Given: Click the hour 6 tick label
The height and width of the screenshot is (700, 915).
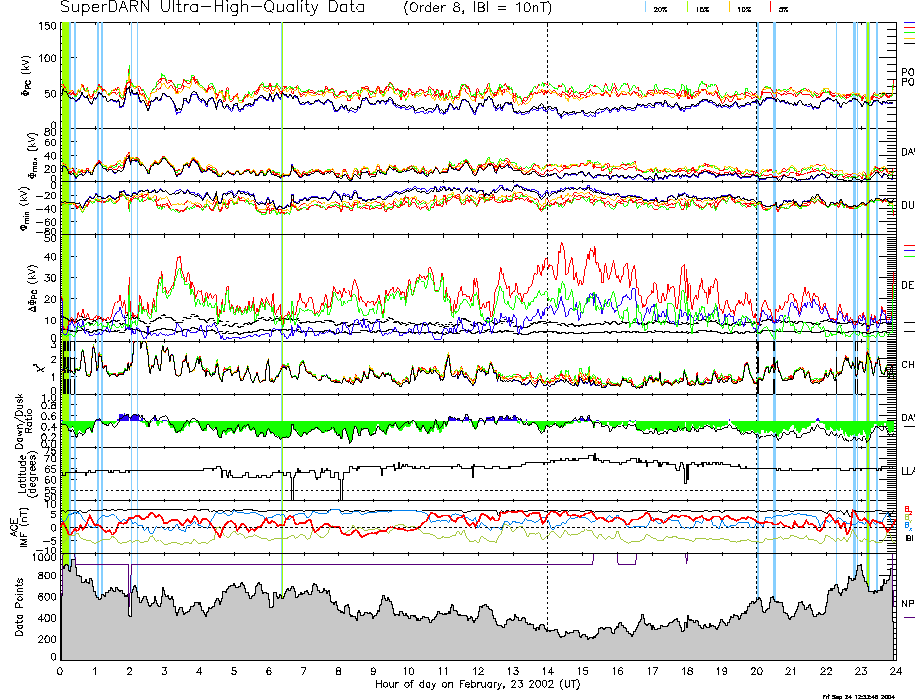Looking at the screenshot, I should [x=269, y=671].
